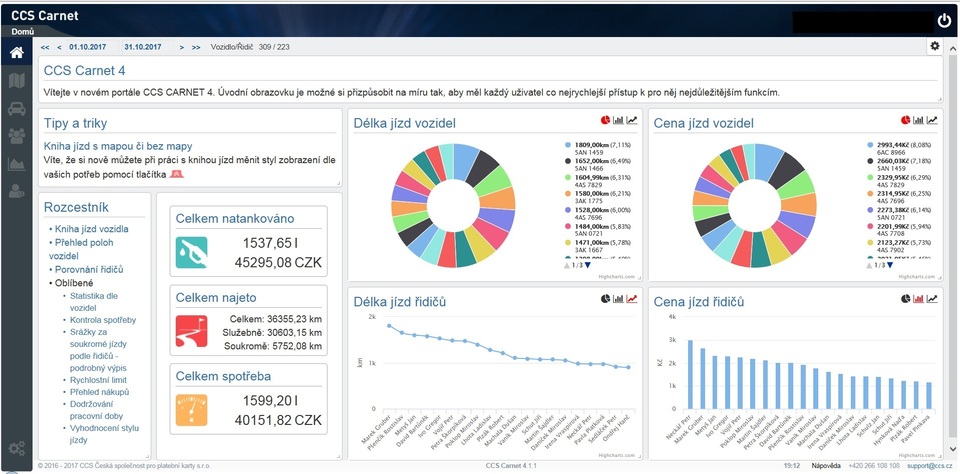Viewport: 960px width, 474px height.
Task: Jump to first period with << button
Action: [45, 47]
